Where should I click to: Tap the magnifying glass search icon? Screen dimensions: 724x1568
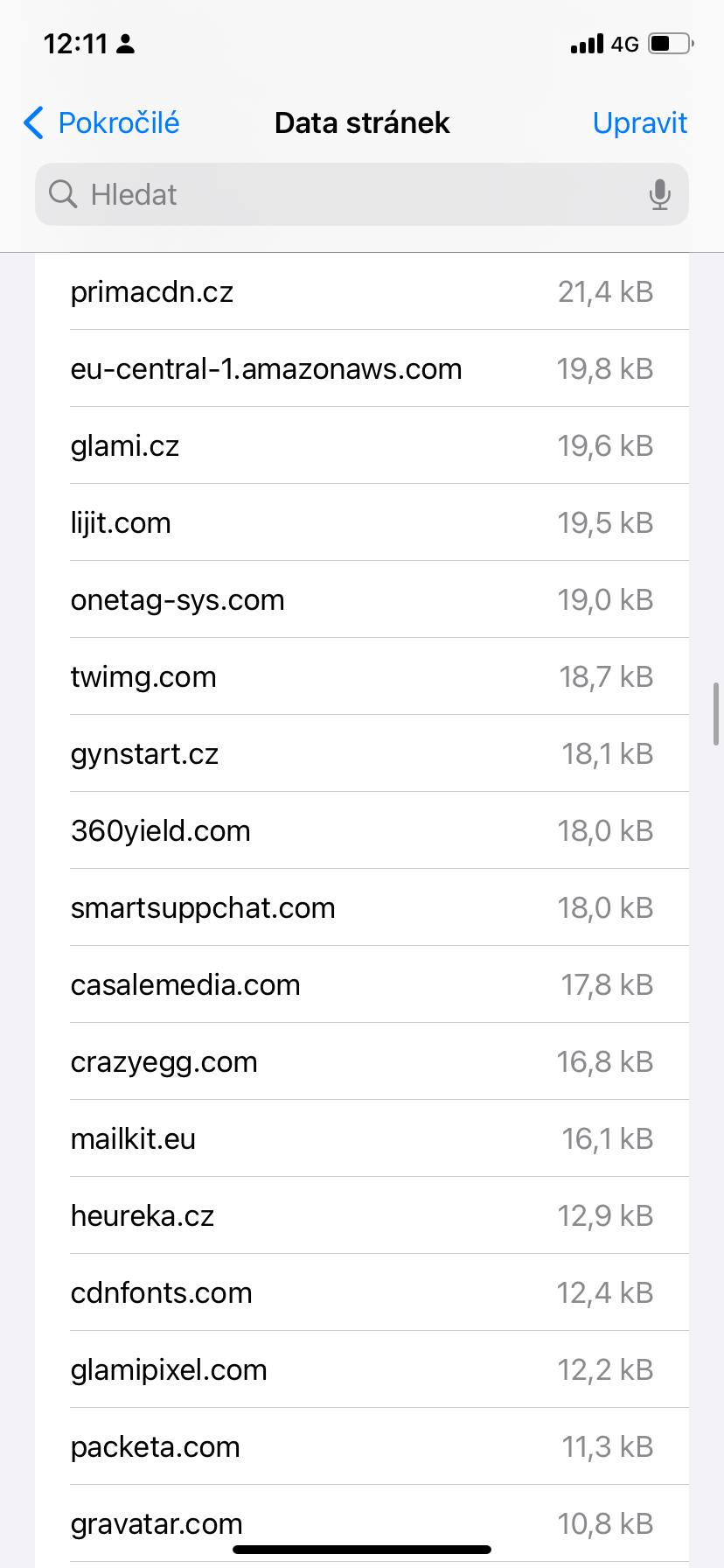tap(63, 194)
